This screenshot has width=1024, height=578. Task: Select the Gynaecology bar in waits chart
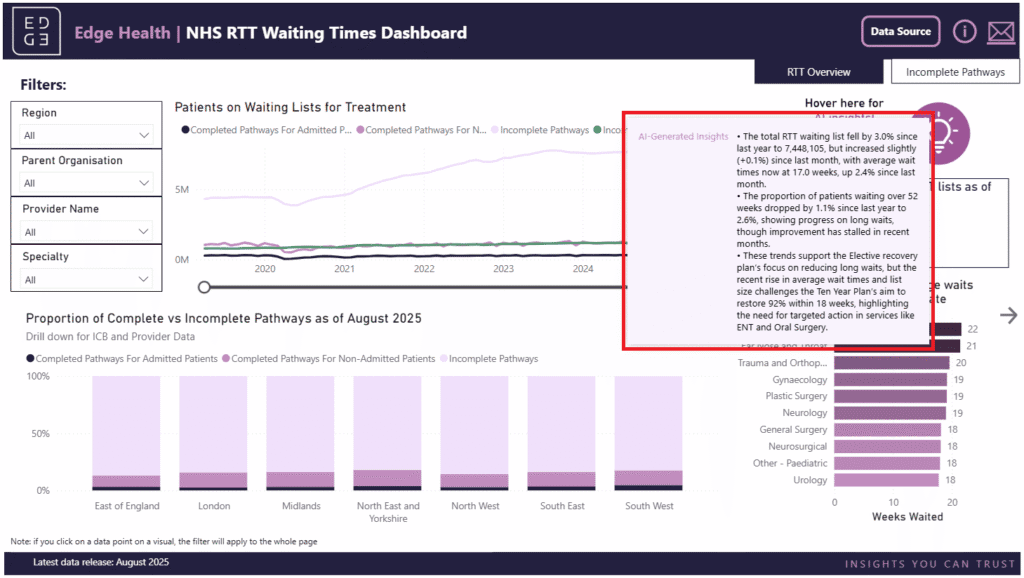[x=889, y=380]
